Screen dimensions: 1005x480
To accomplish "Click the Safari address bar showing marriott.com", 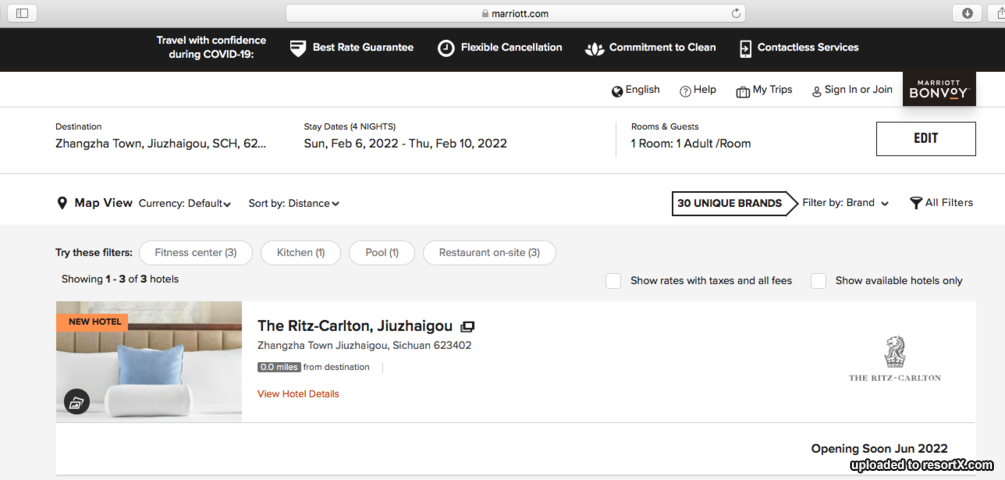I will click(x=515, y=13).
